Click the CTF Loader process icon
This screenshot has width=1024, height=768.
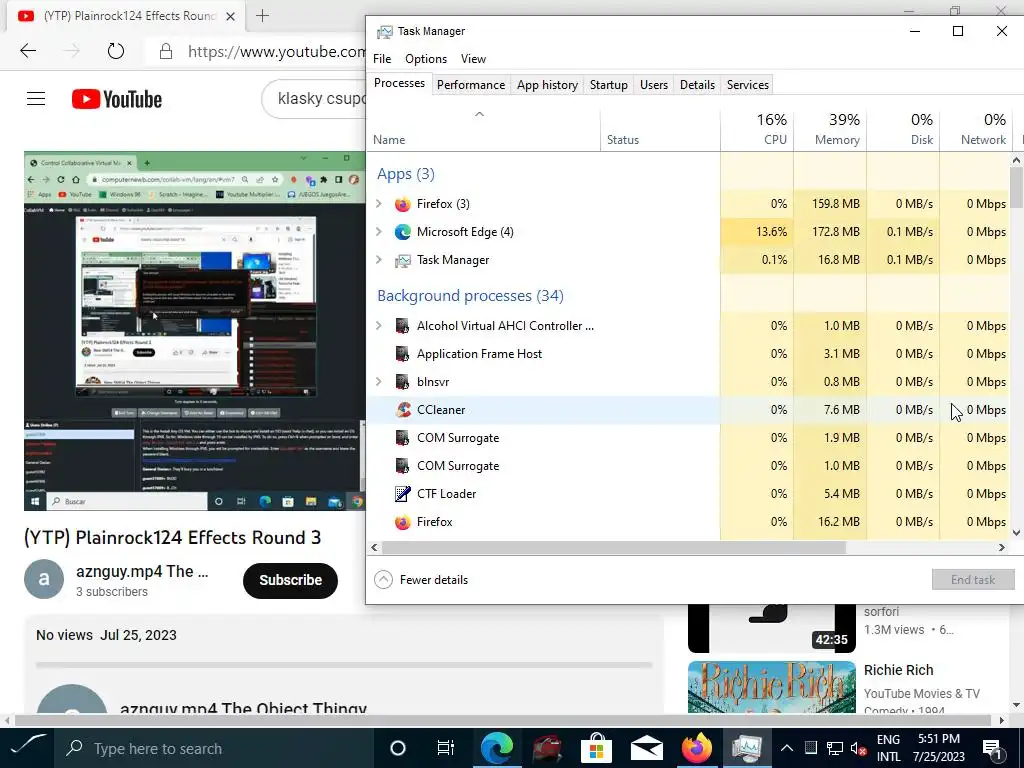tap(403, 494)
